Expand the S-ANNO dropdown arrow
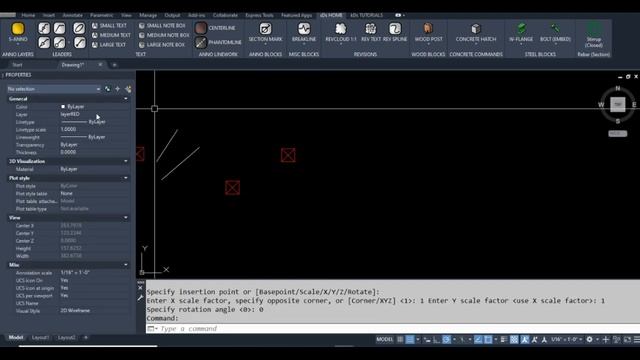The height and width of the screenshot is (360, 640). (x=18, y=44)
